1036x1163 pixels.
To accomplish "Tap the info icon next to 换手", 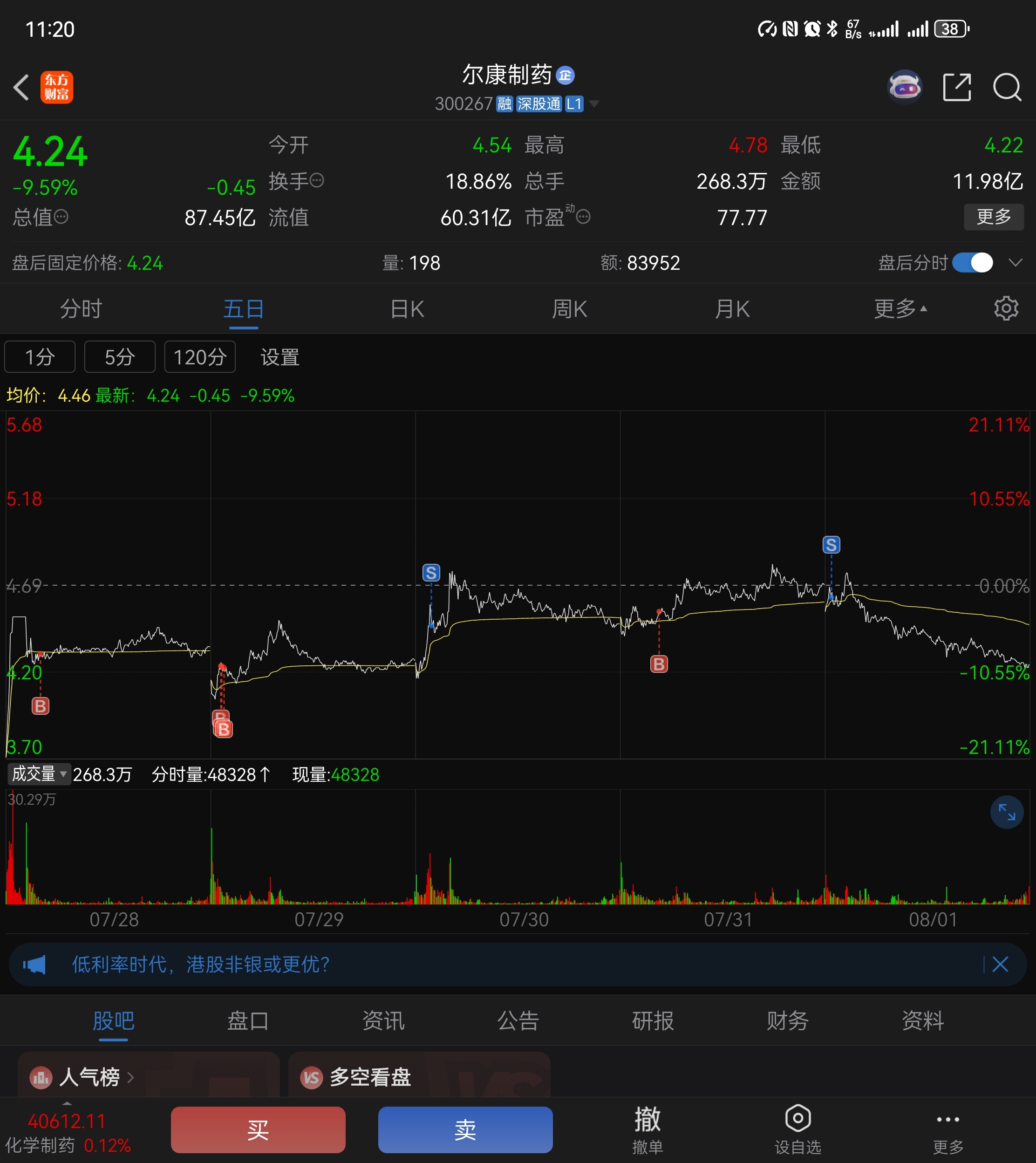I will [317, 181].
